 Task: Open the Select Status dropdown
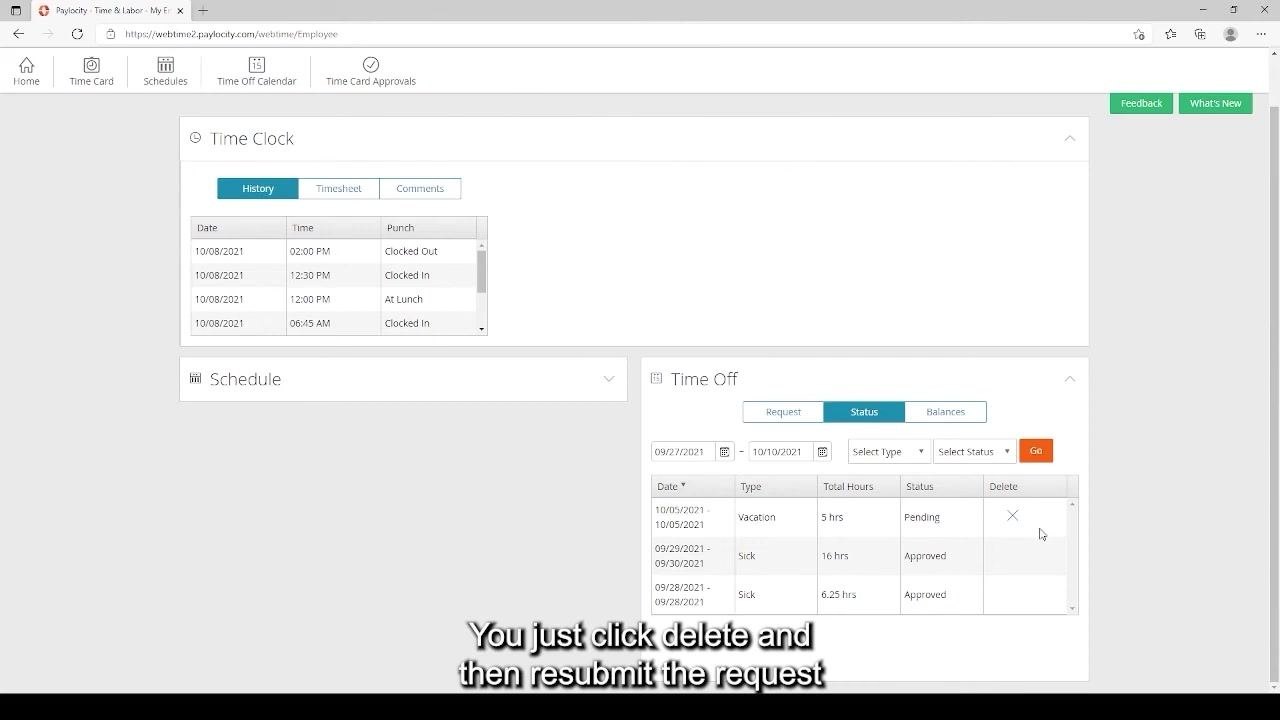975,452
